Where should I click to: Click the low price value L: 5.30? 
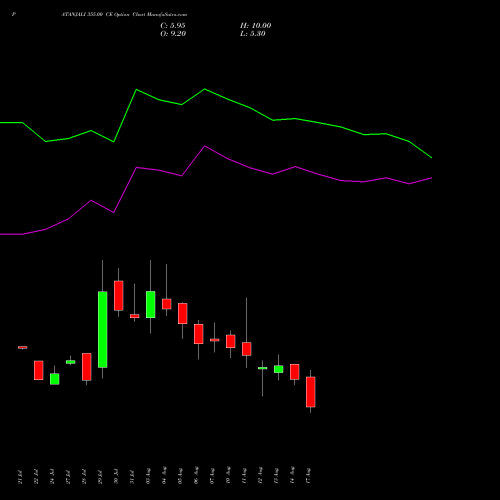coord(253,34)
